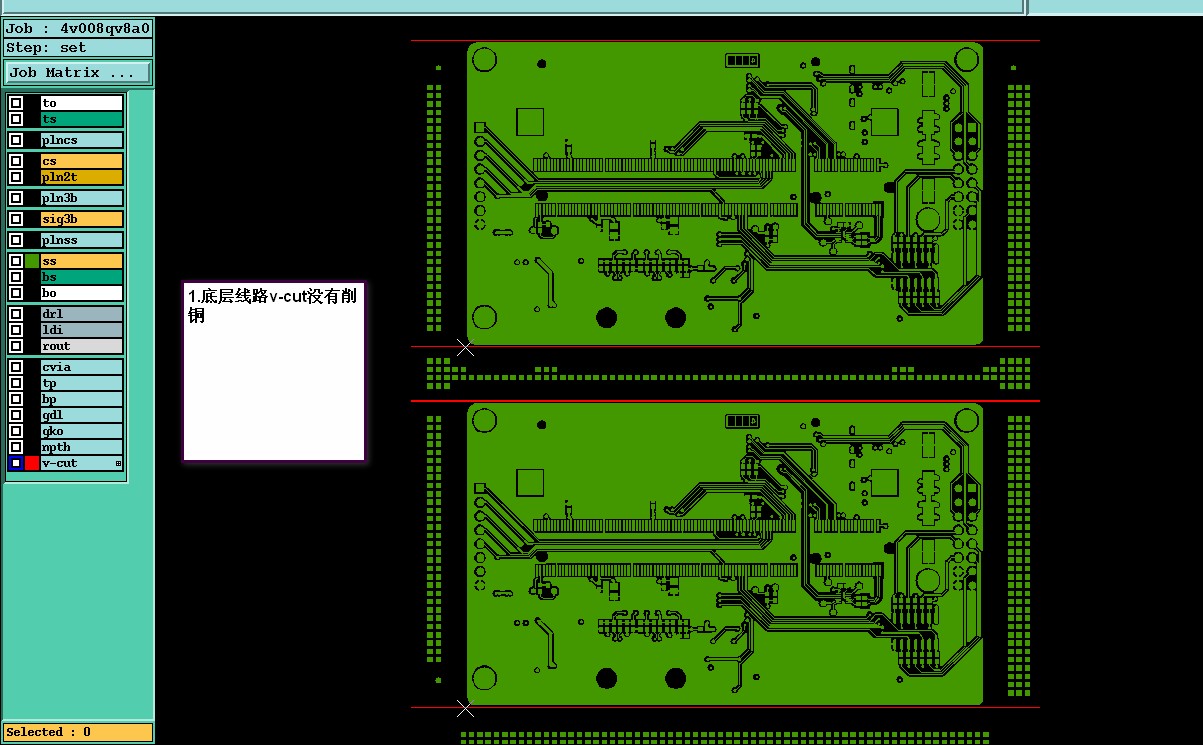
Task: Expand the small icon on v-cut row
Action: click(118, 463)
